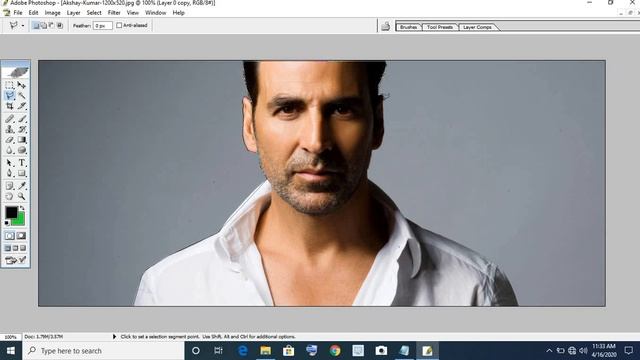Screen dimensions: 640x360
Task: Open the Select menu
Action: click(x=94, y=13)
